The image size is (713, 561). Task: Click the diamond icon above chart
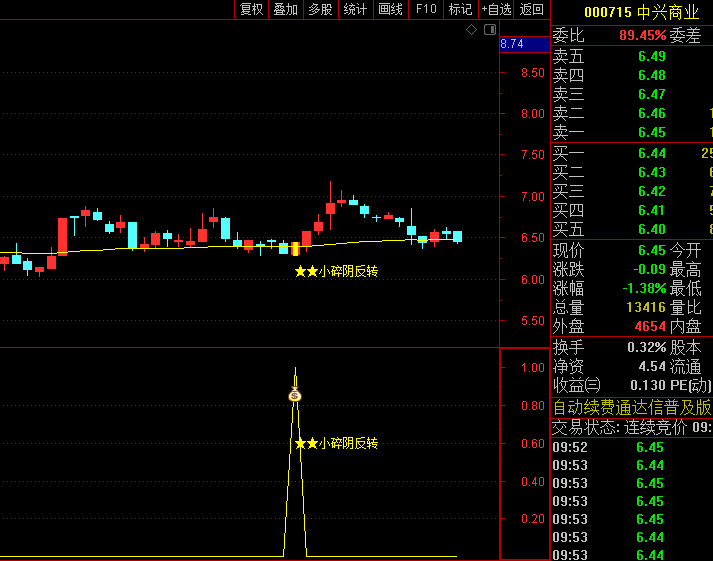point(472,30)
